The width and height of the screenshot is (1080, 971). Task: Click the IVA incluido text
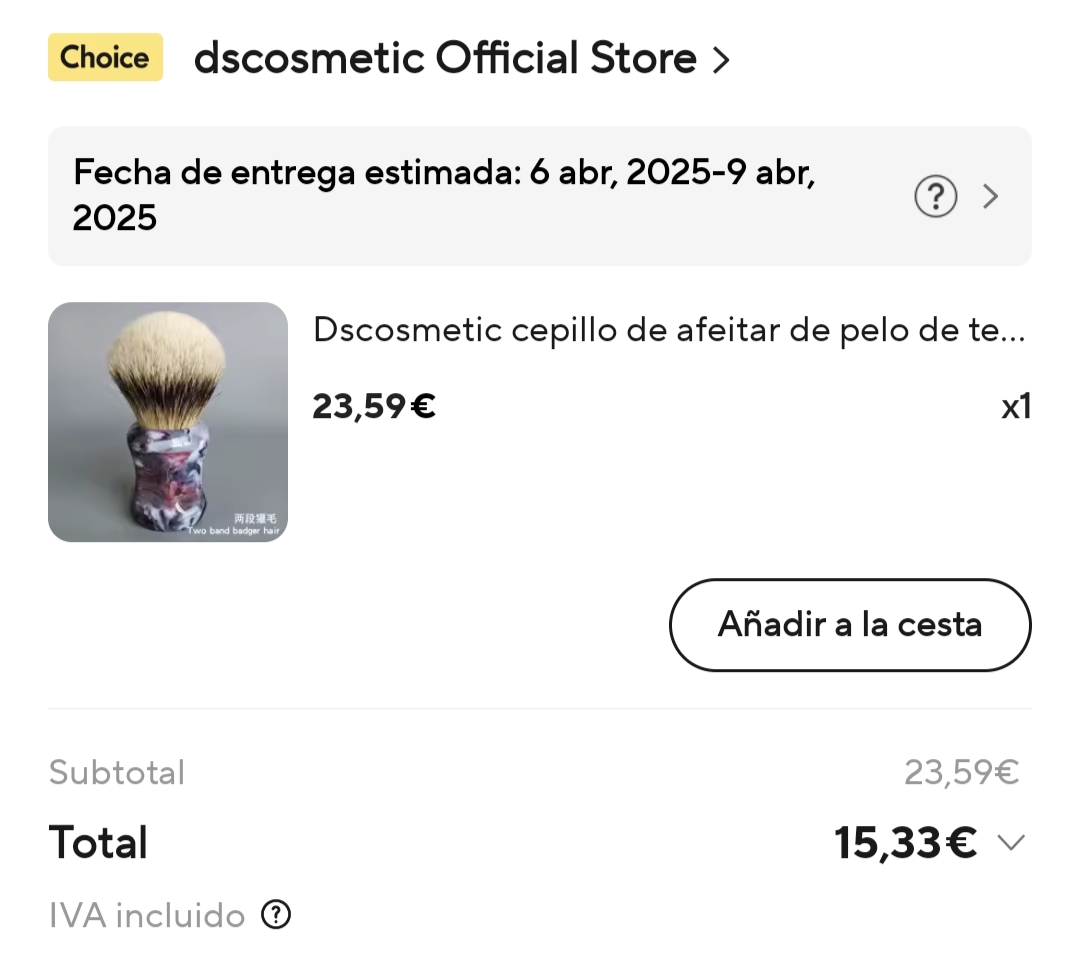pos(147,915)
